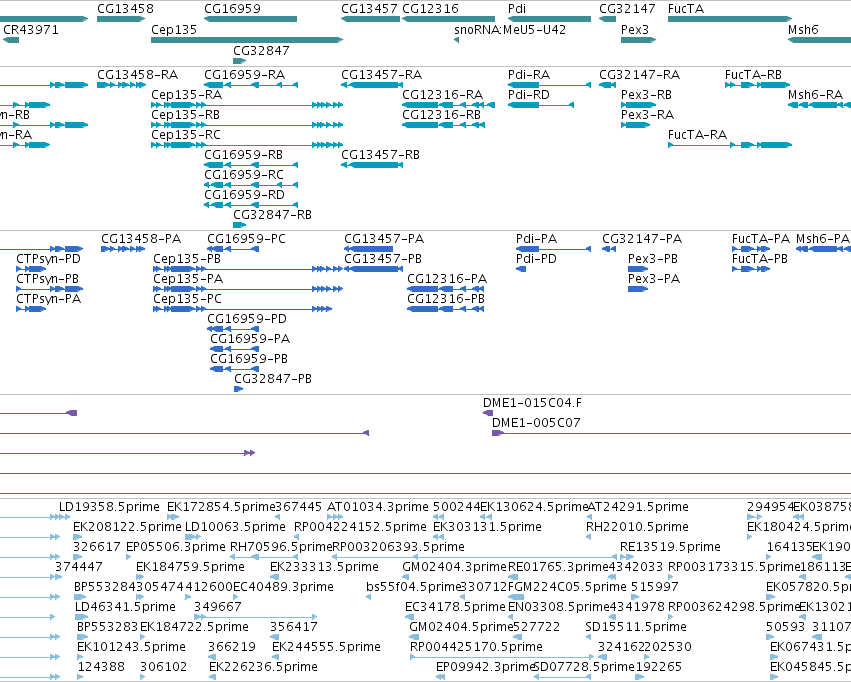This screenshot has height=682, width=851.
Task: Select the Pdi-PA protein label
Action: point(536,239)
